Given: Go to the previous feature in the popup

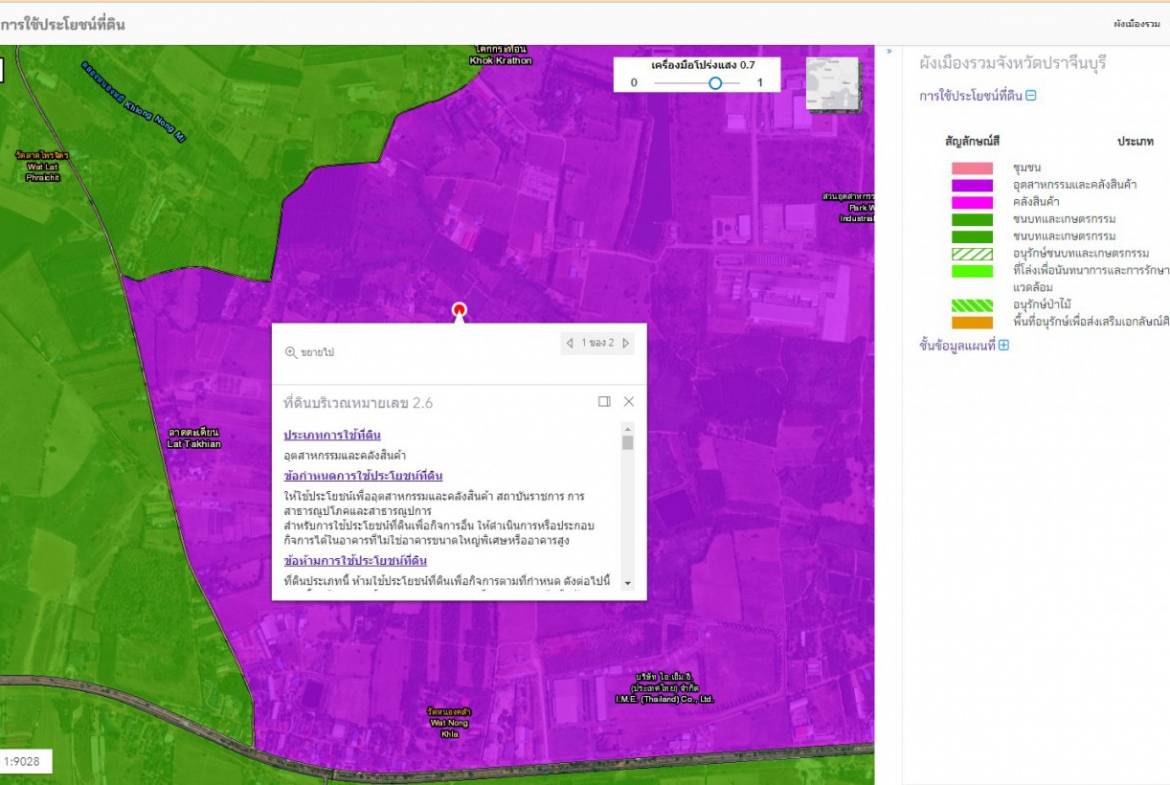Looking at the screenshot, I should [x=570, y=343].
